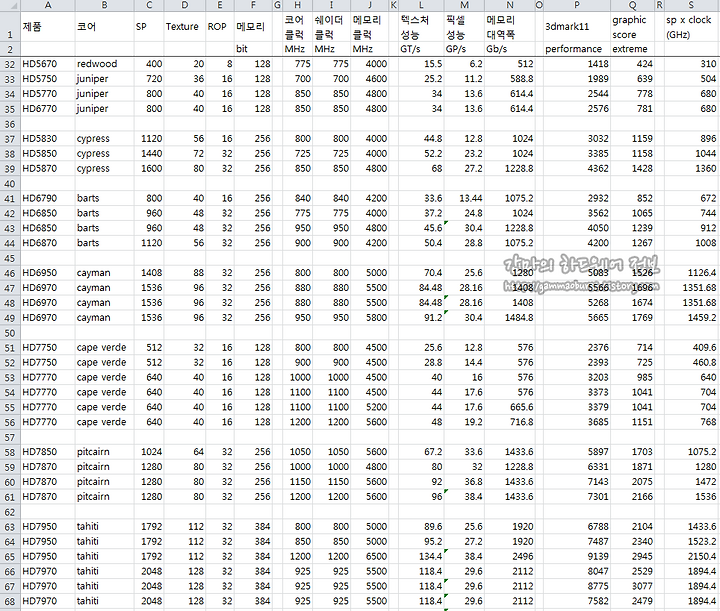This screenshot has width=720, height=611.
Task: Click the 5800 memory clock cell
Action: [370, 318]
